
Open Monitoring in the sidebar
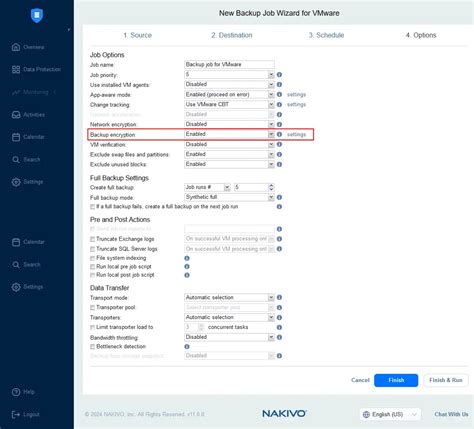(34, 92)
